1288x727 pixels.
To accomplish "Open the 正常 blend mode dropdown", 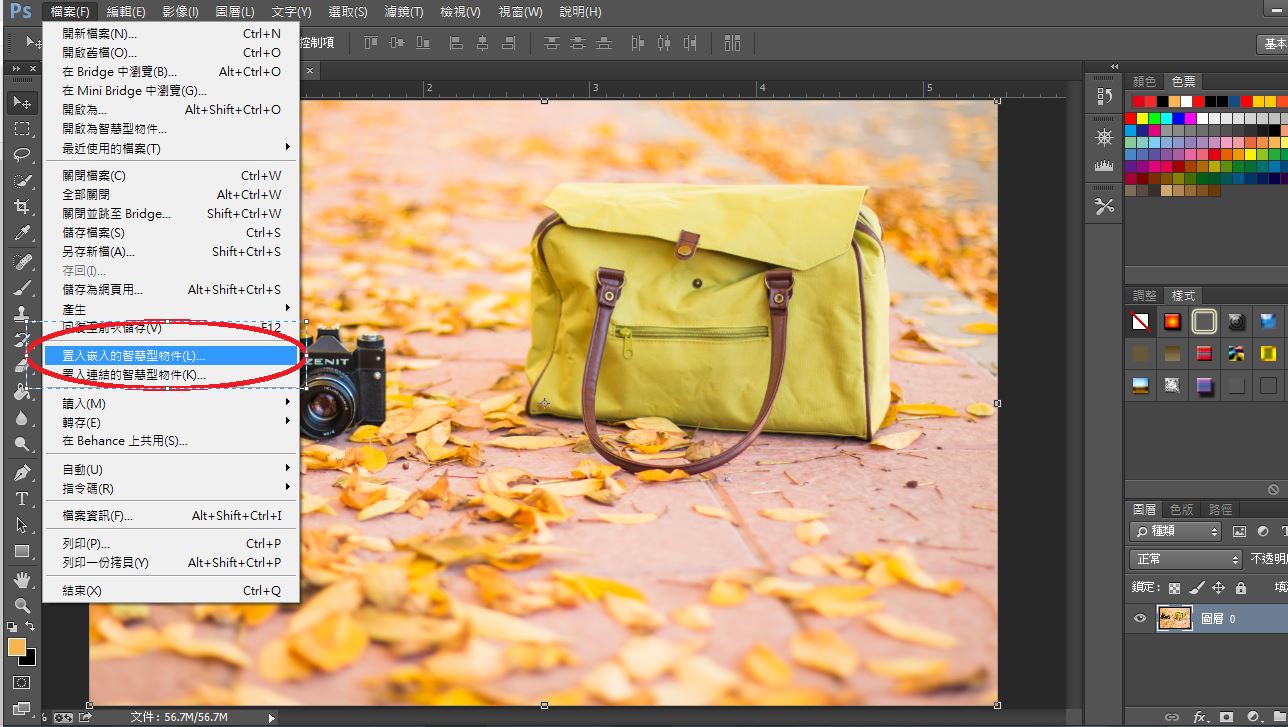I will 1185,559.
